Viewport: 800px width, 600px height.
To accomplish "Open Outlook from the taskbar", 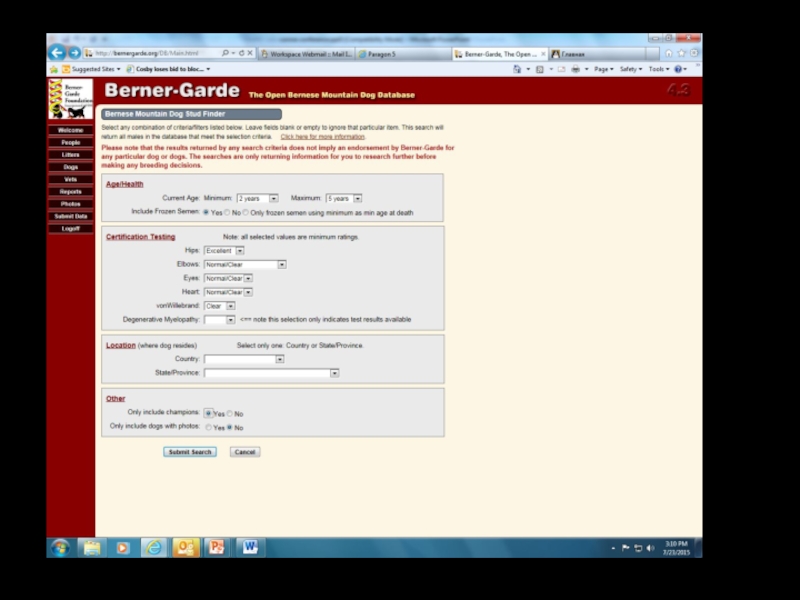I will tap(185, 548).
